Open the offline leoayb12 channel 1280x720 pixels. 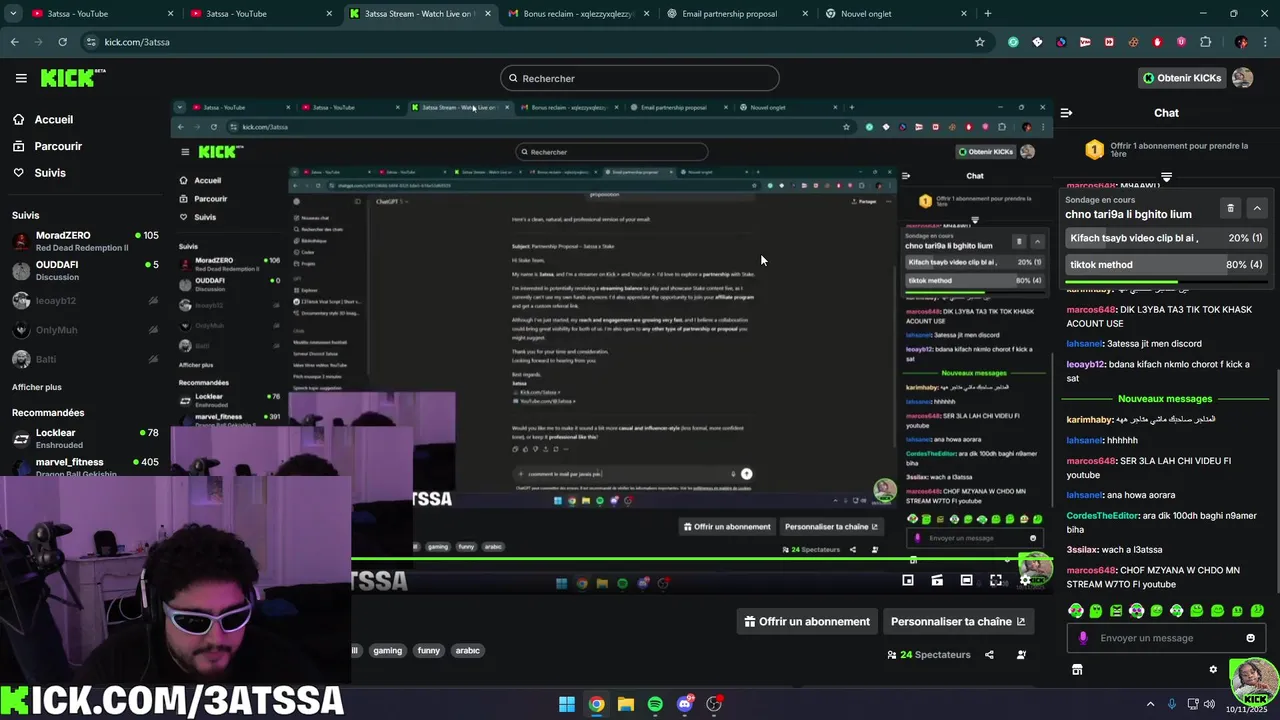click(x=85, y=300)
